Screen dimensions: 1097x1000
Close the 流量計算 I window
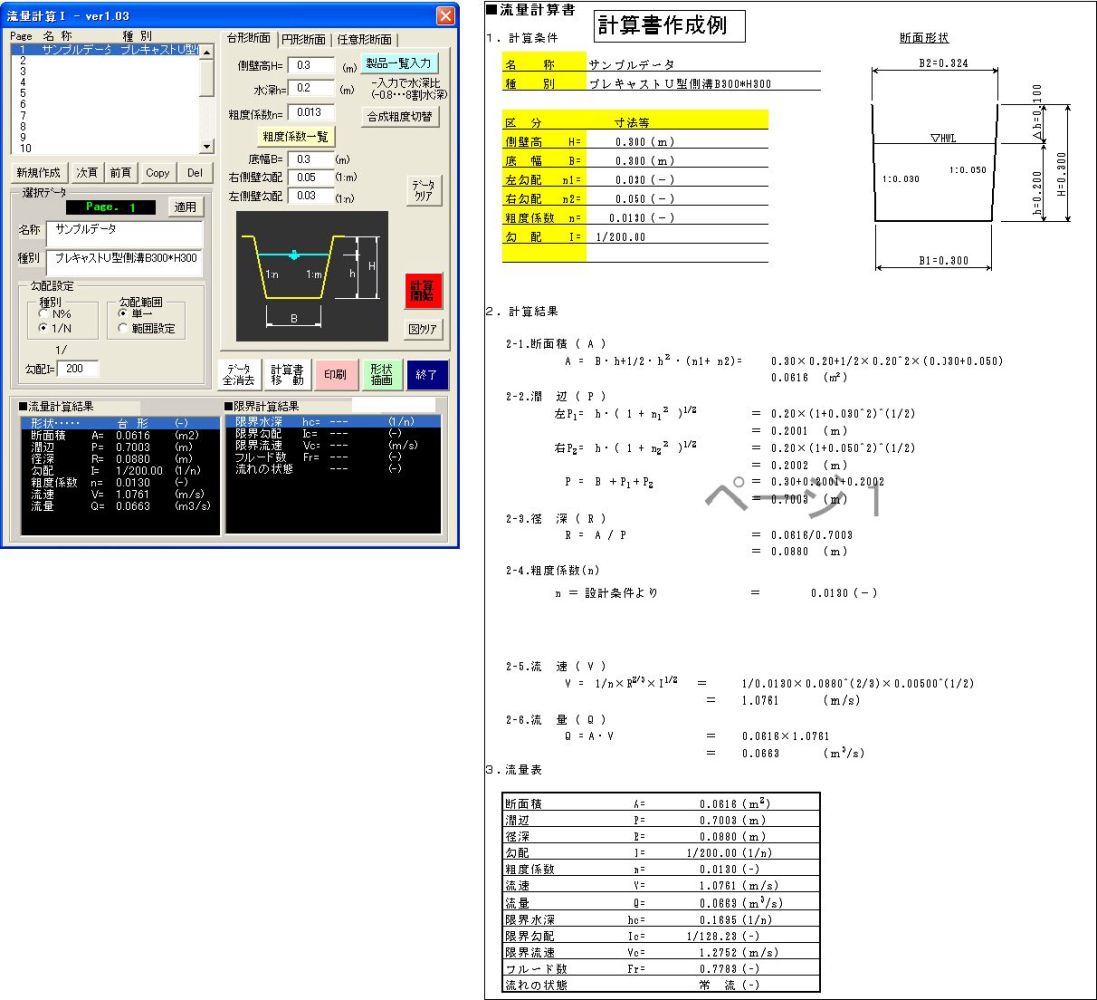click(x=445, y=15)
